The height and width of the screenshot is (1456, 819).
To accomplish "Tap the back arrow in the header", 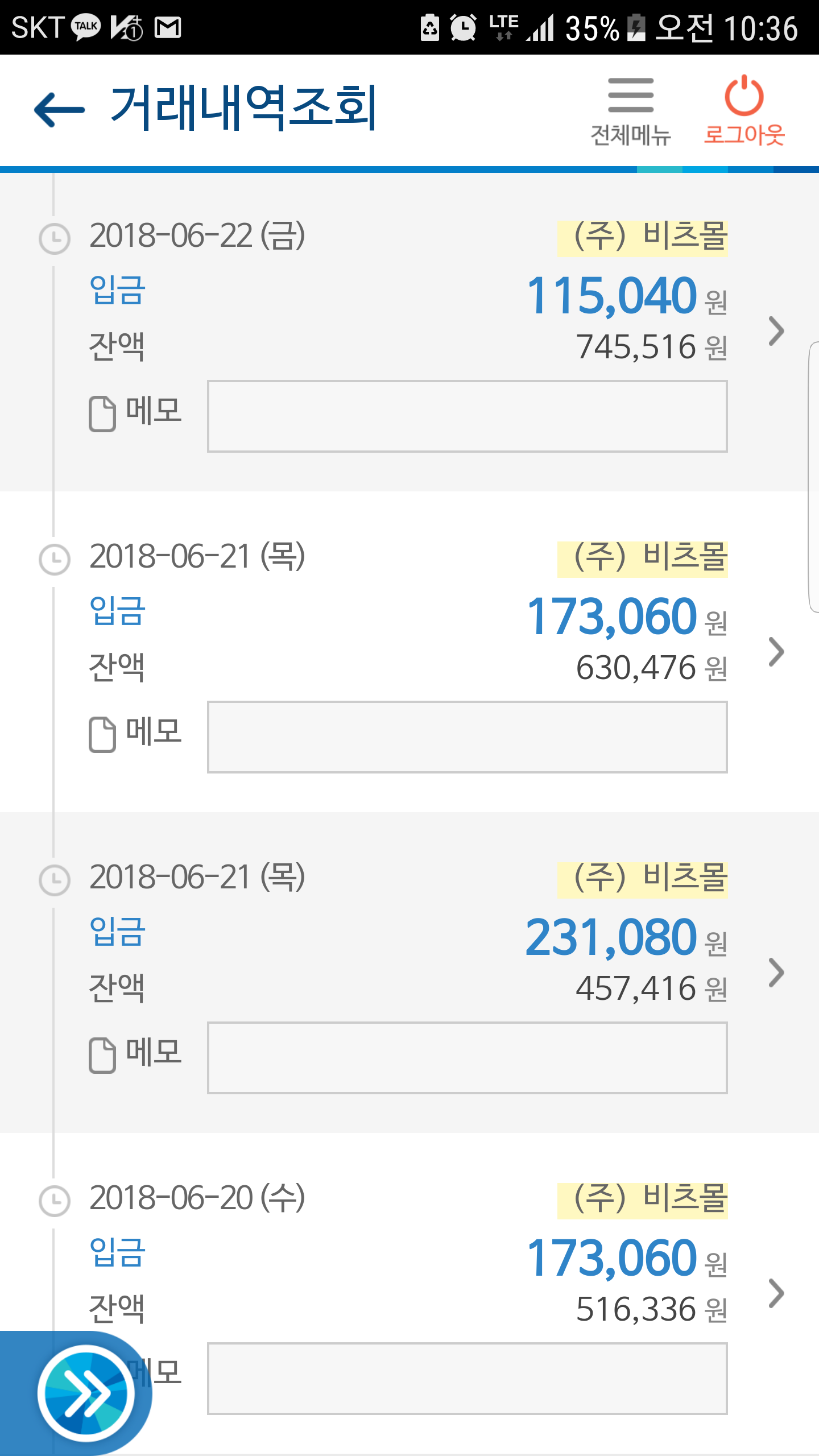I will tap(59, 109).
